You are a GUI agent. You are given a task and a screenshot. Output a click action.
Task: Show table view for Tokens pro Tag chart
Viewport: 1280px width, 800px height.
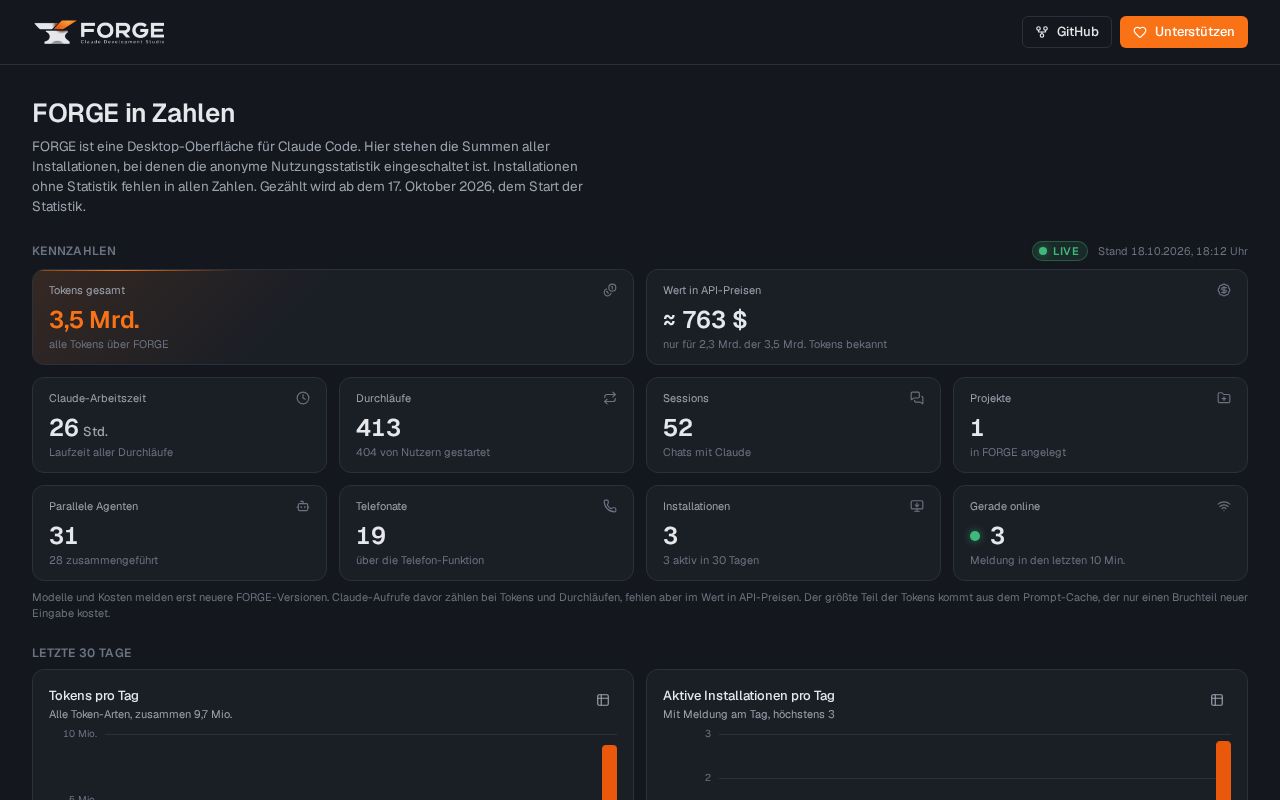(x=603, y=700)
